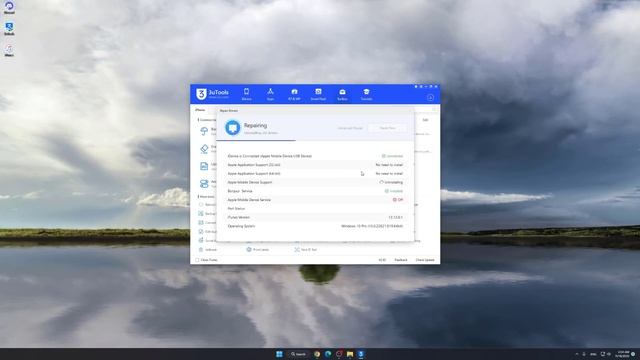Click the Apple Application Support (64-bit) row
The image size is (640, 360).
pyautogui.click(x=315, y=173)
